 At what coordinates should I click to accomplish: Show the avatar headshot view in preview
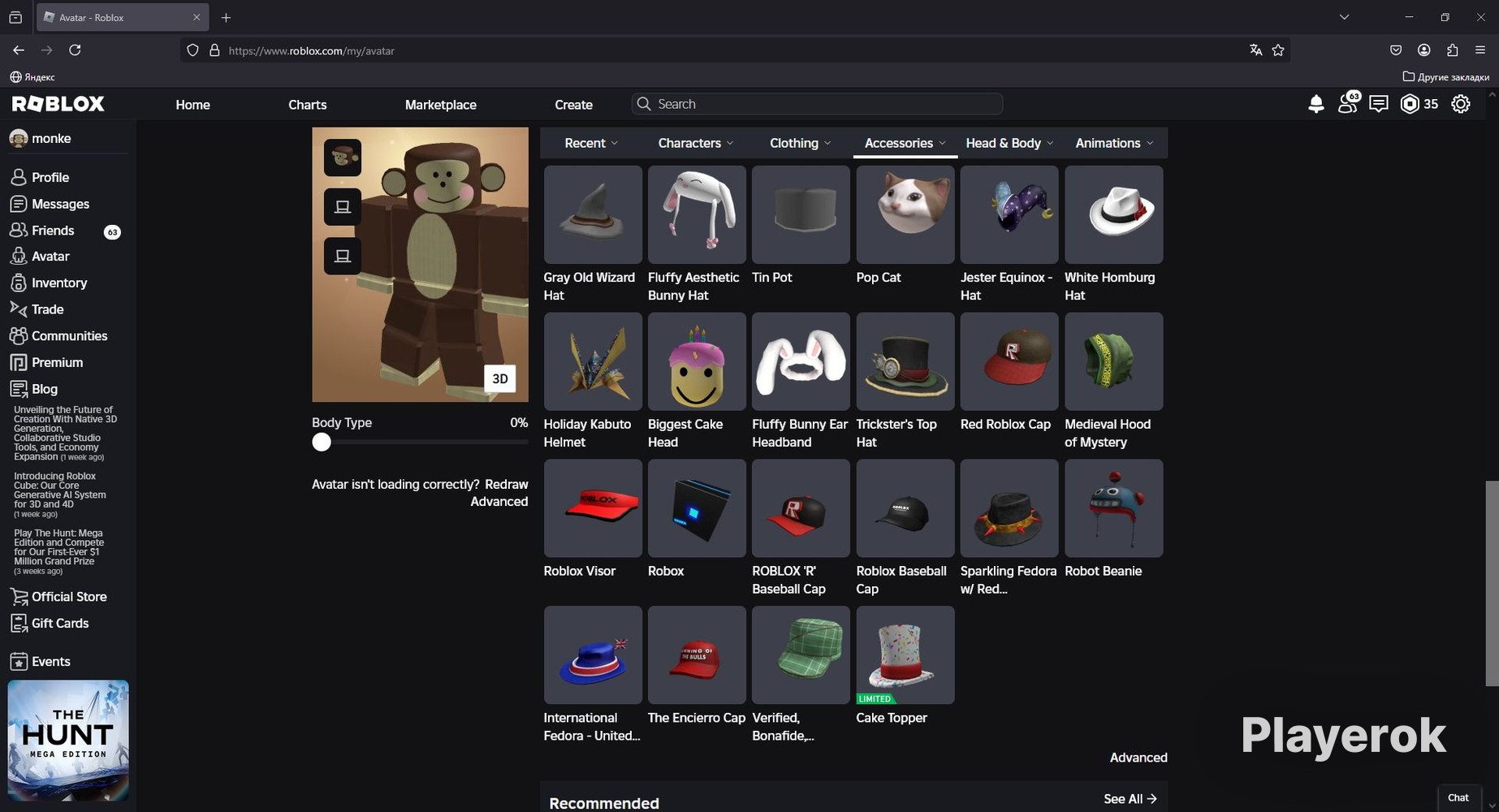343,158
